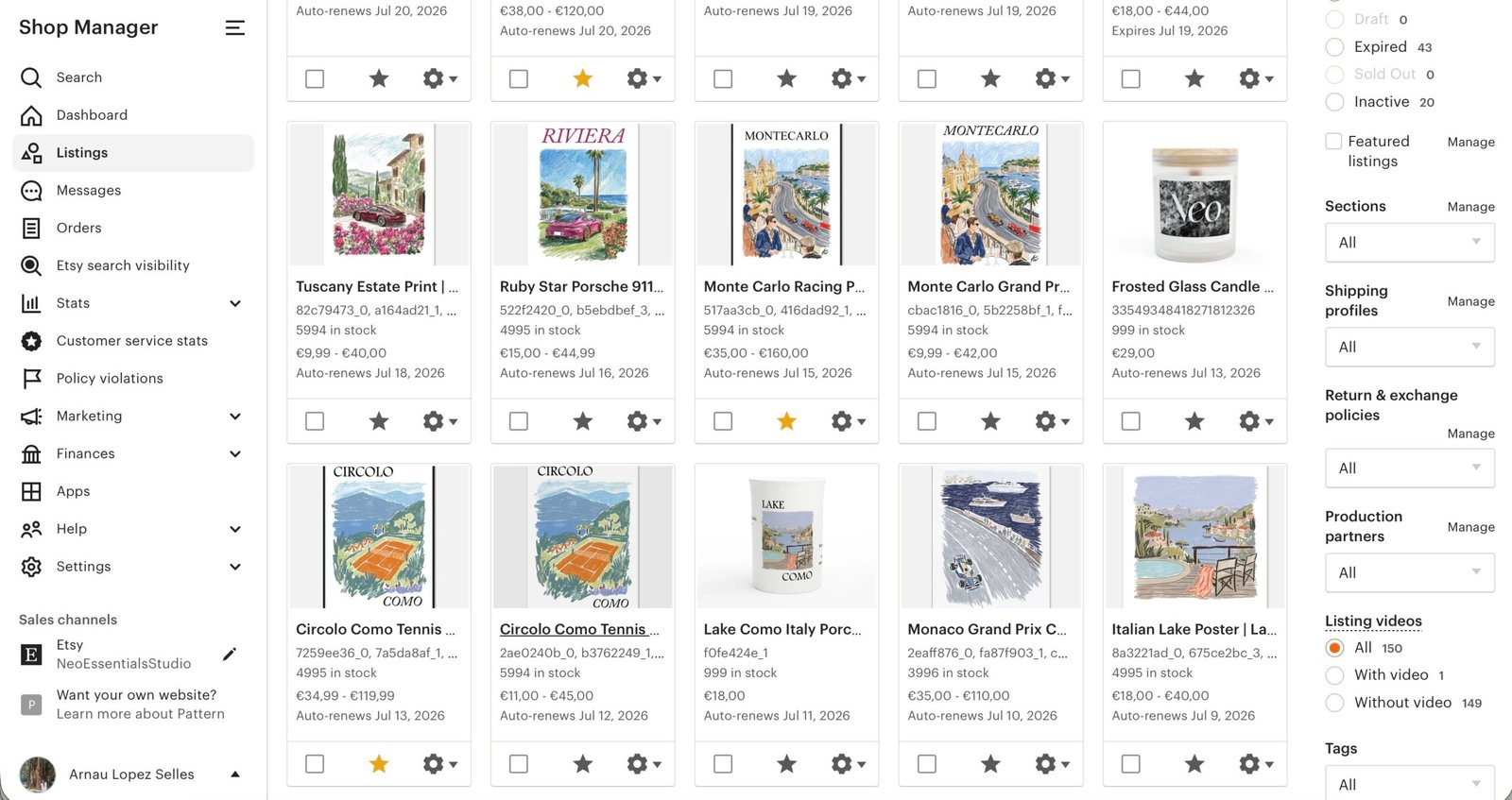Unstar the Monte Carlo Racing listing
The image size is (1512, 800).
coord(786,421)
